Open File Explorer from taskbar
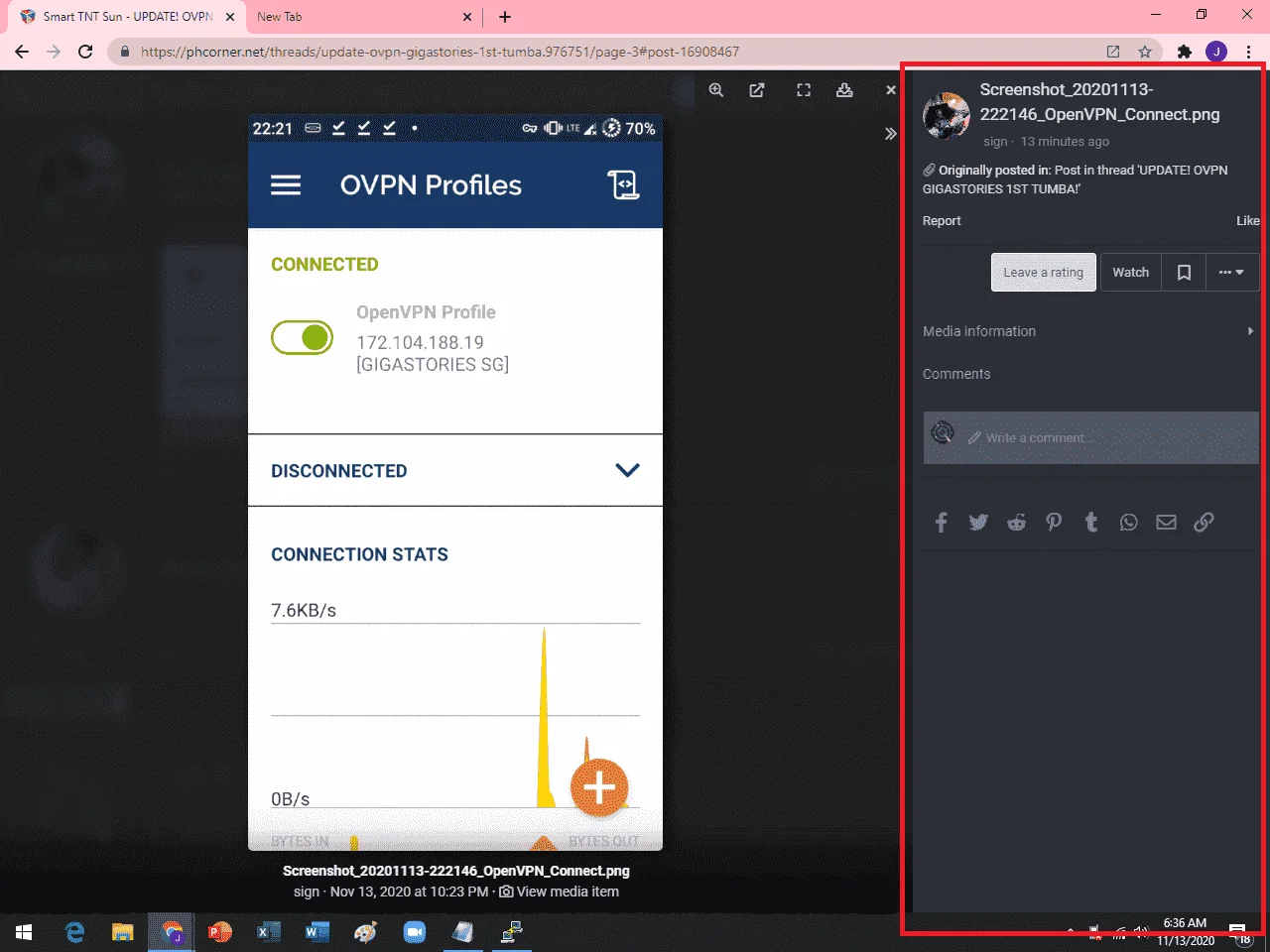Screen dimensions: 1270x952 (x=122, y=932)
